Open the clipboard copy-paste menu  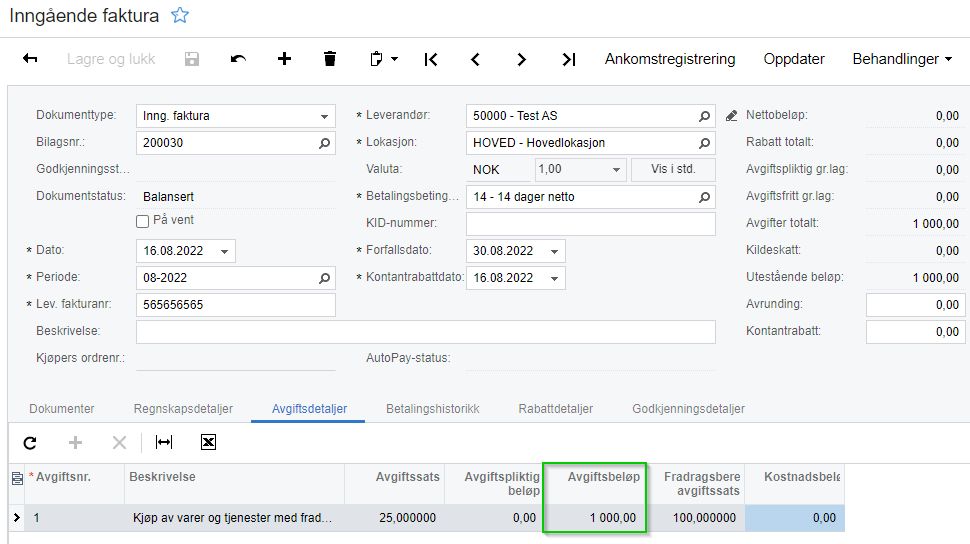click(x=384, y=59)
